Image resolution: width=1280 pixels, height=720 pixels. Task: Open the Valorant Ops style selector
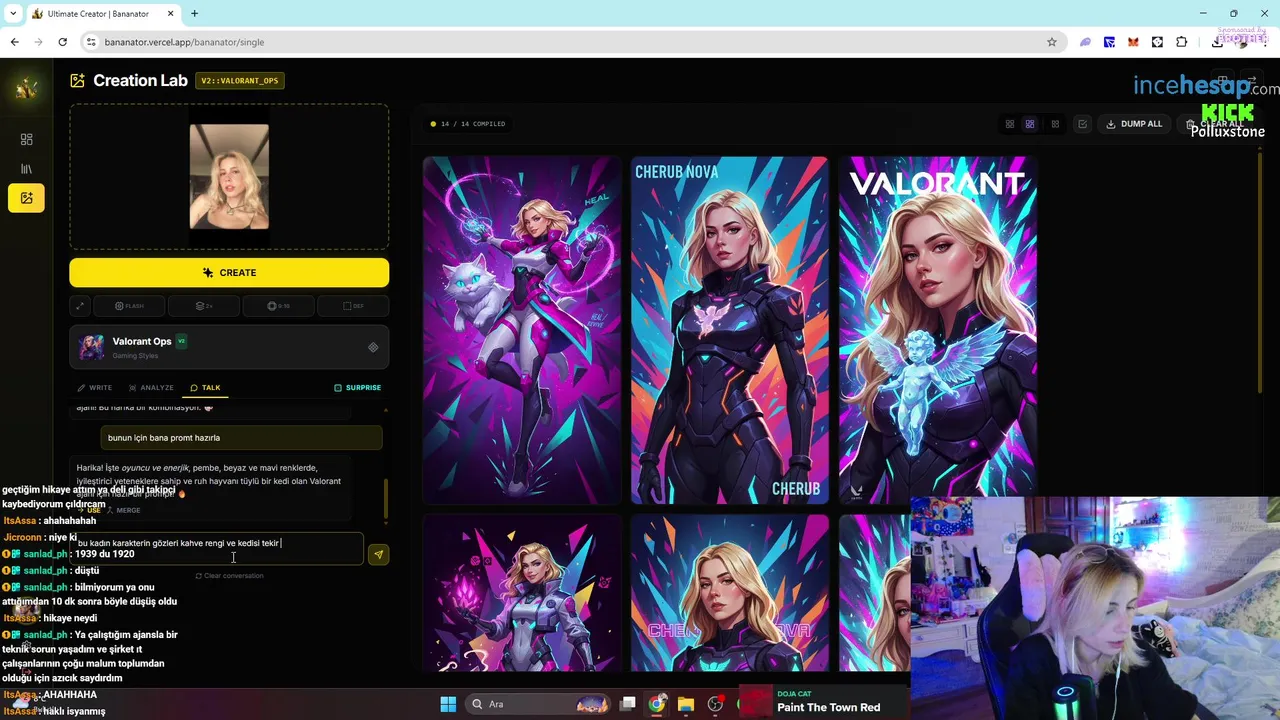pyautogui.click(x=229, y=347)
